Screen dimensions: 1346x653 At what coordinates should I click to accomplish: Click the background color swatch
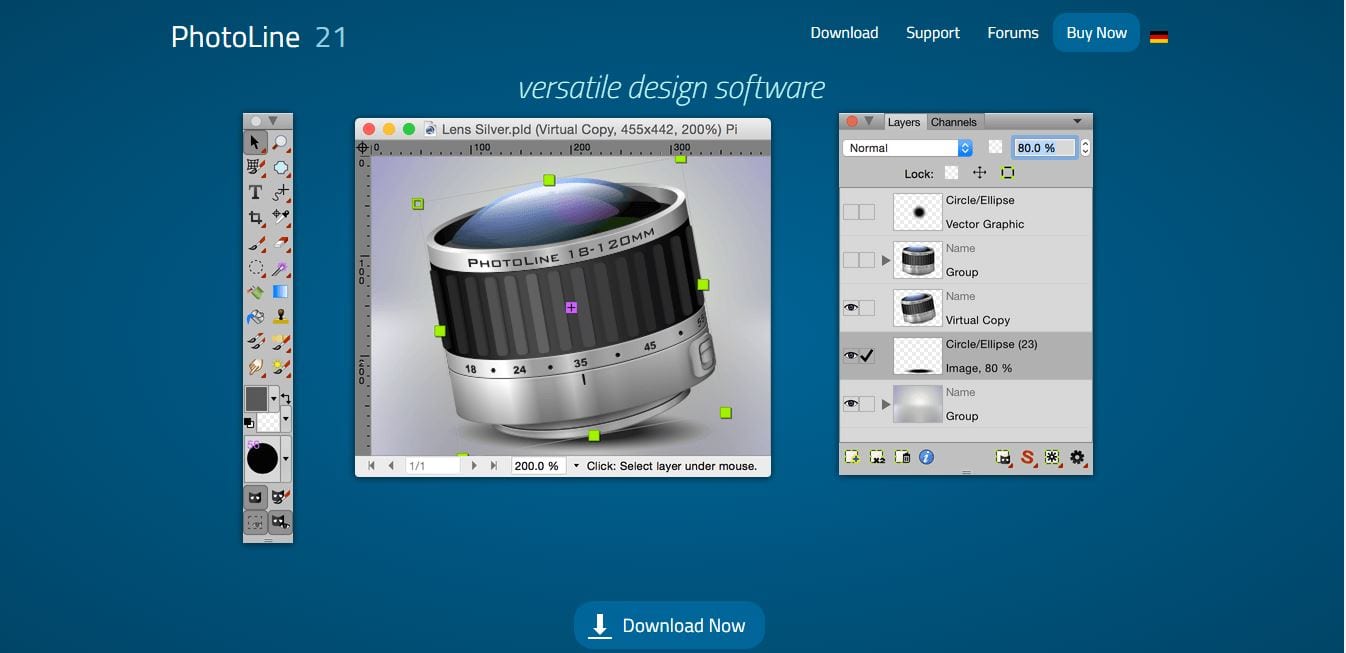coord(269,421)
